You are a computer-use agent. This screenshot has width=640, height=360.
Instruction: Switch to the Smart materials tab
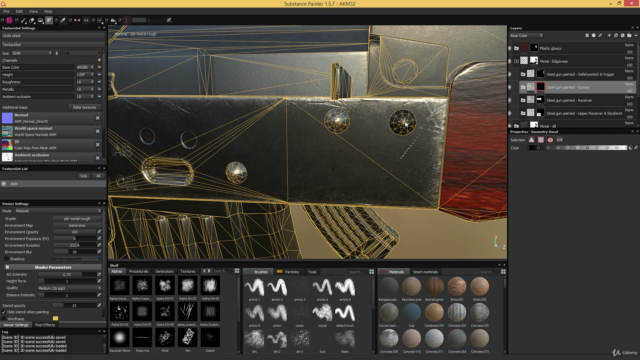(425, 271)
